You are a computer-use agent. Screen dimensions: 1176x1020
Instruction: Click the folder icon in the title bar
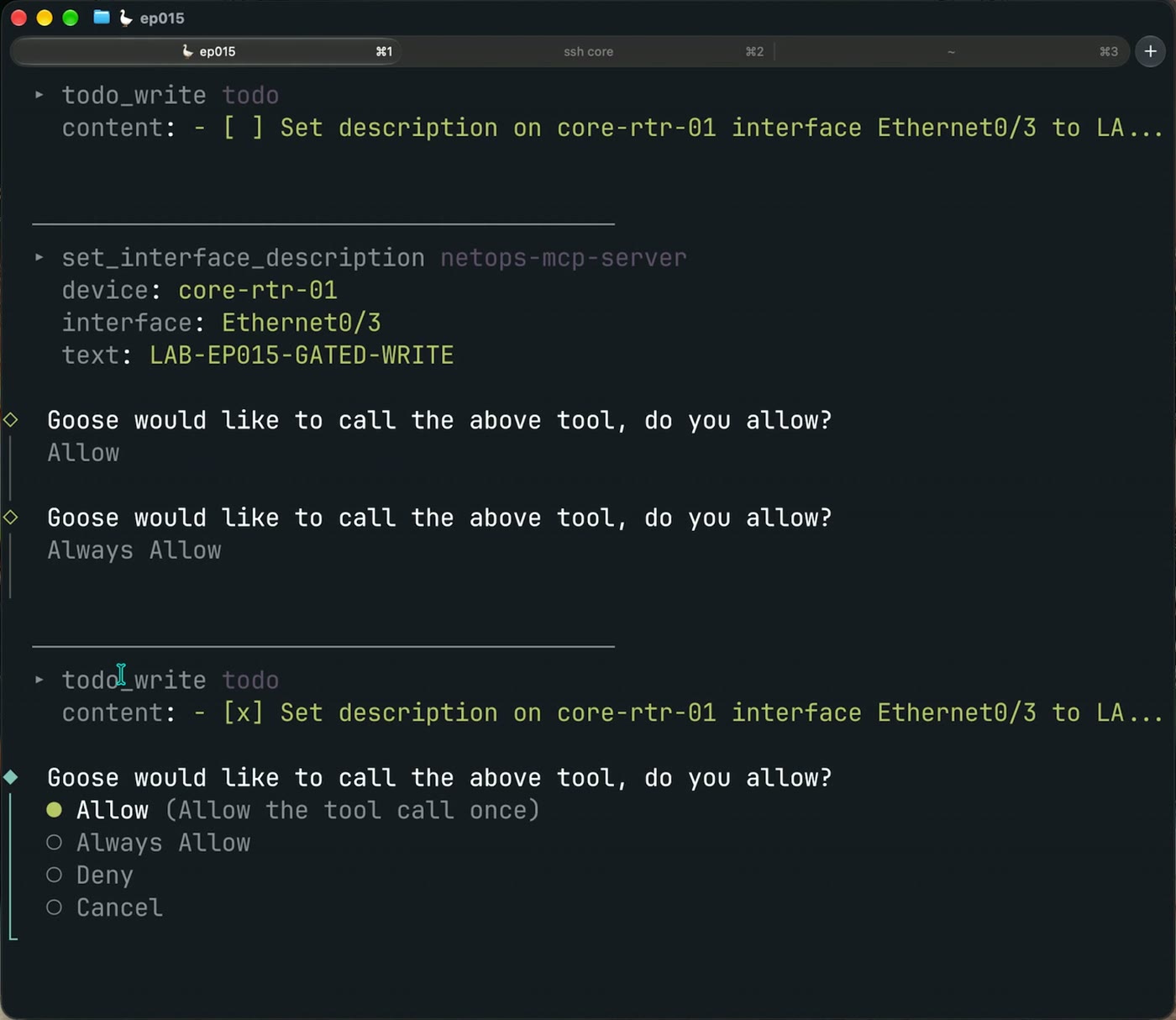(102, 17)
